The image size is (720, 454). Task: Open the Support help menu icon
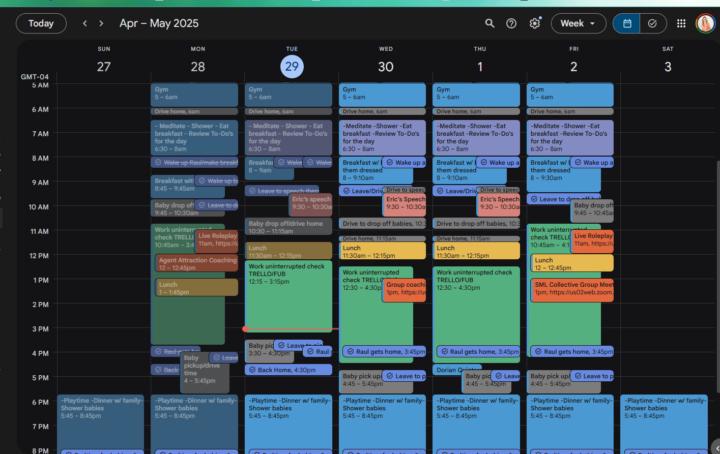pyautogui.click(x=511, y=23)
